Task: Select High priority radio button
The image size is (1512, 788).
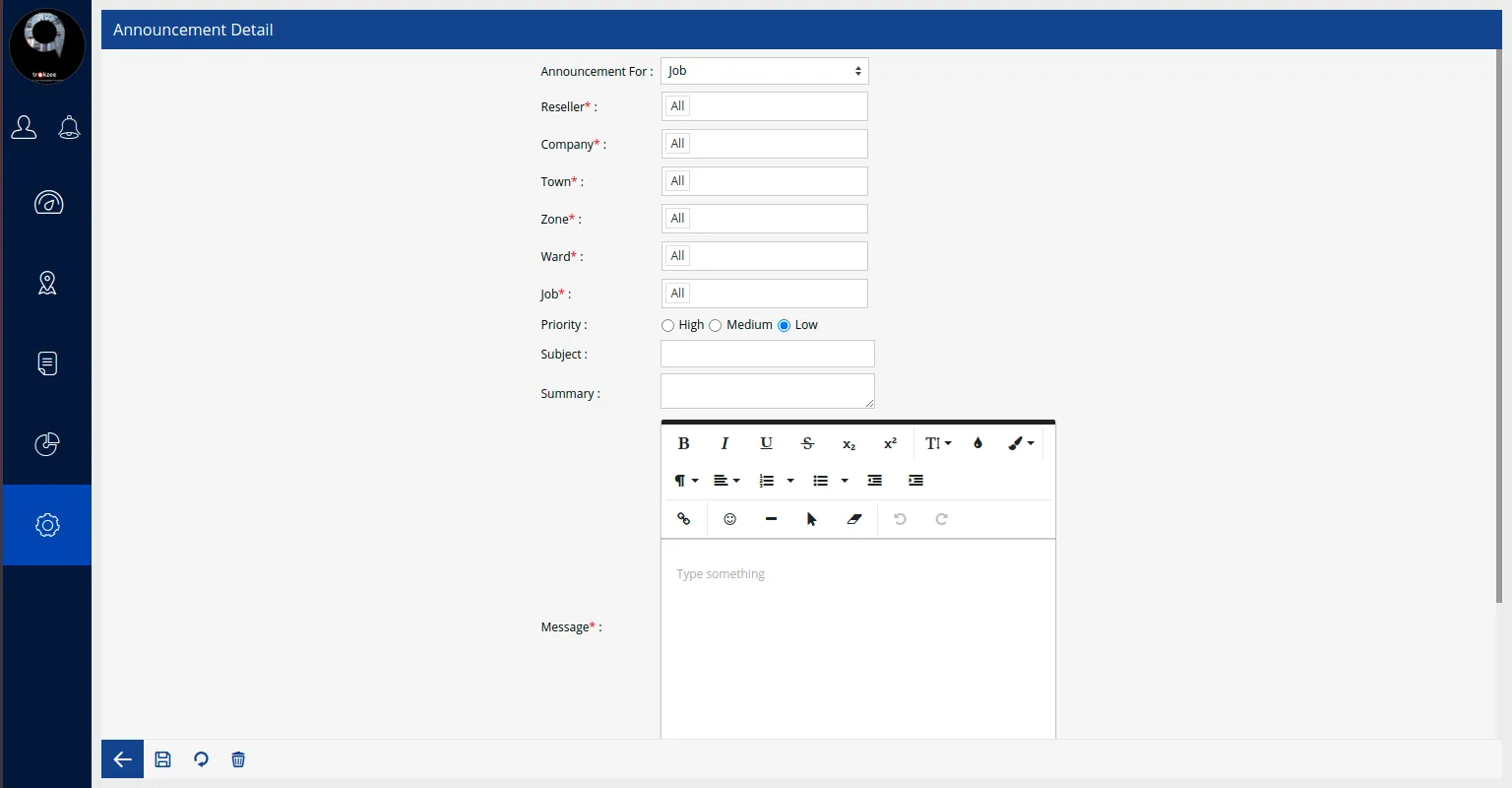Action: [667, 325]
